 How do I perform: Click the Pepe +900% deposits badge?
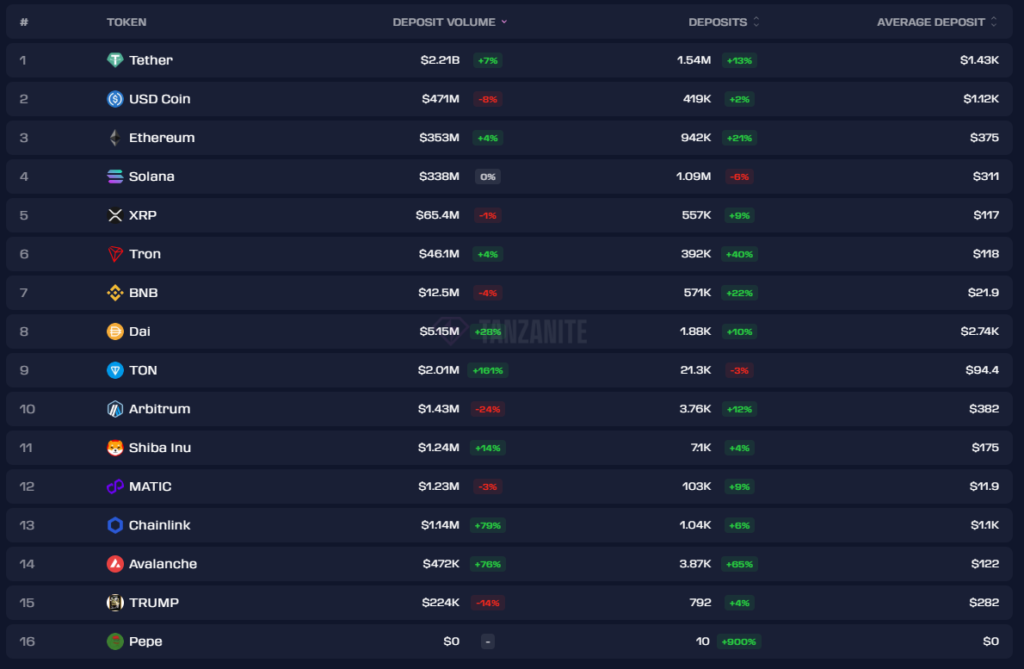pyautogui.click(x=738, y=641)
